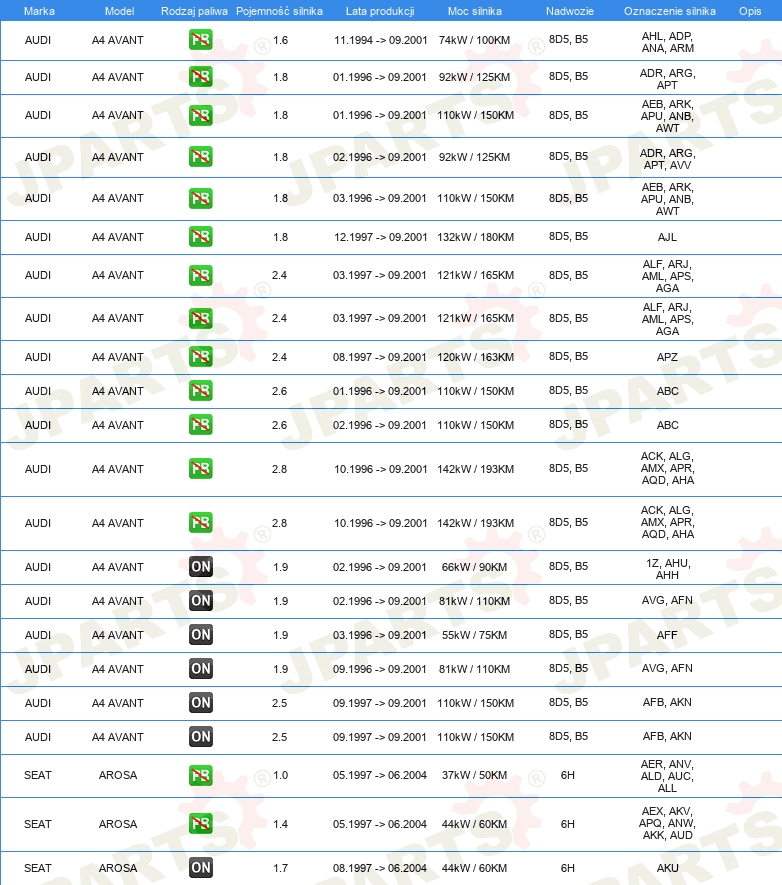Click the AER, ANV, ALD, AUC, ALL codes

[x=667, y=776]
